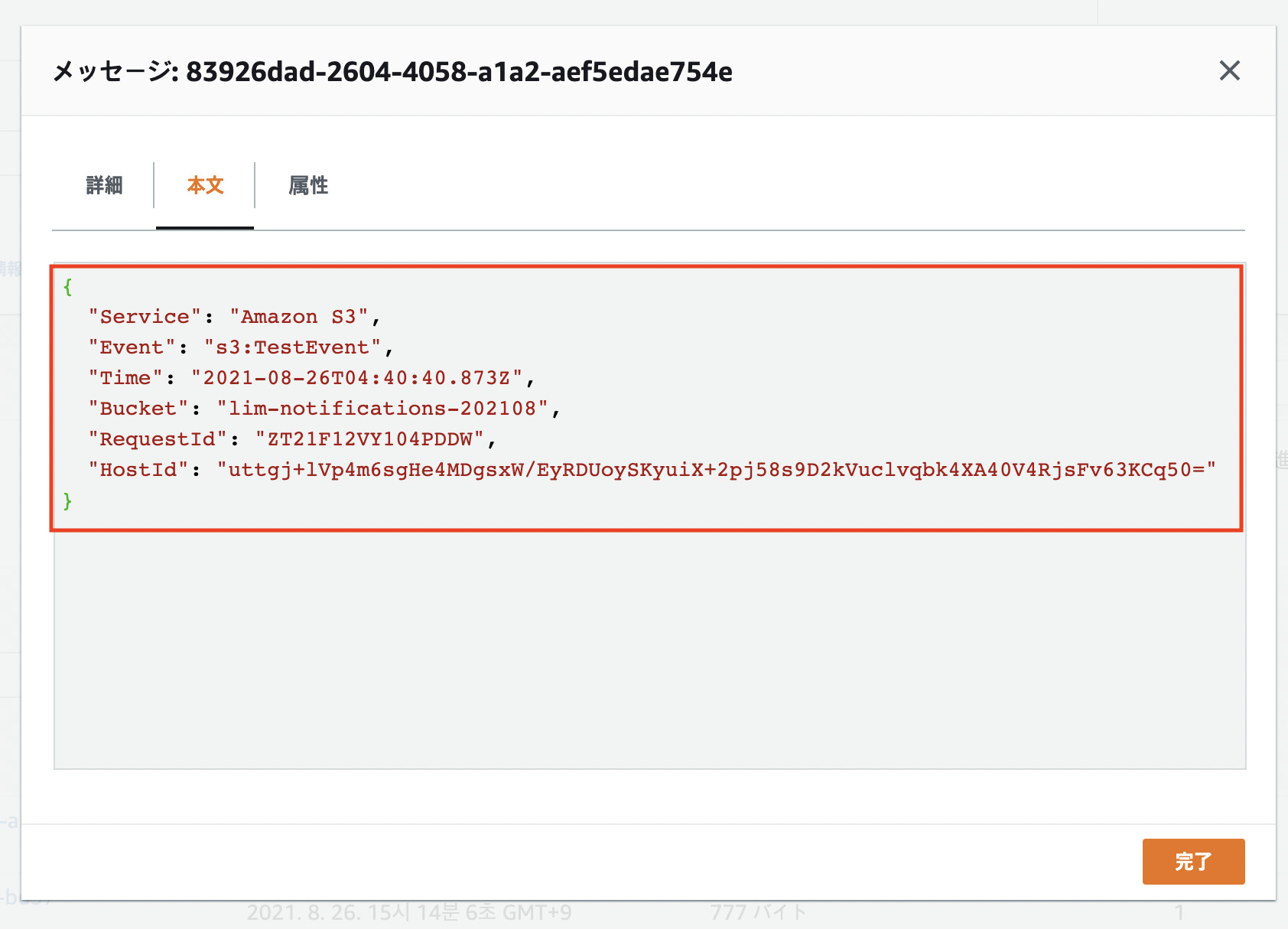Select the "Amazon S3" service value
The image size is (1288, 929).
pyautogui.click(x=301, y=316)
